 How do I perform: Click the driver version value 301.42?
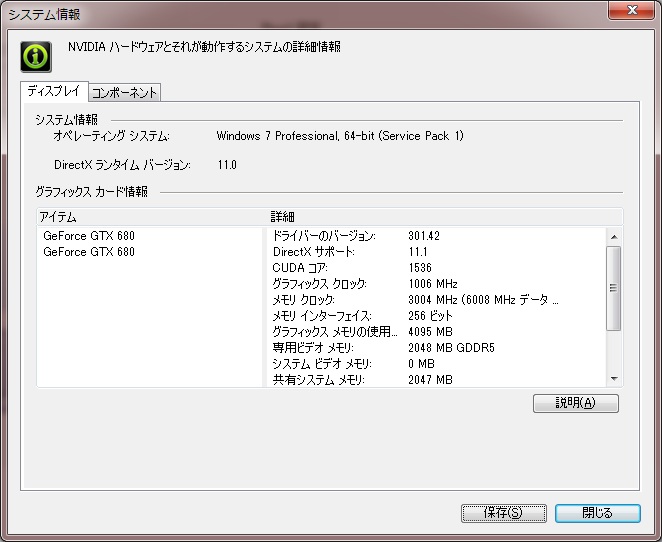point(424,236)
